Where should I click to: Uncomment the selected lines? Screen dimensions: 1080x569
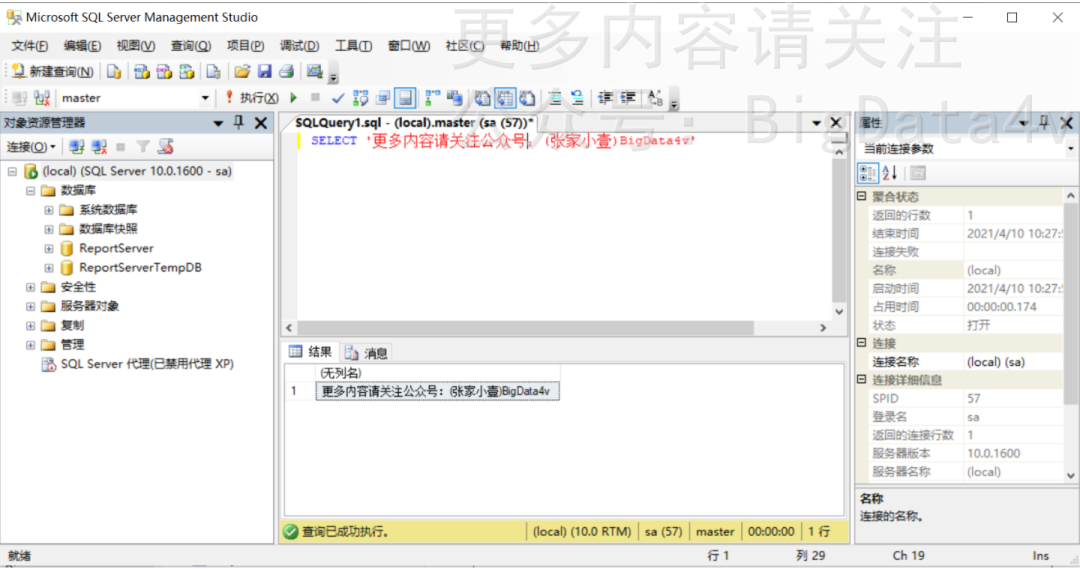[x=577, y=98]
